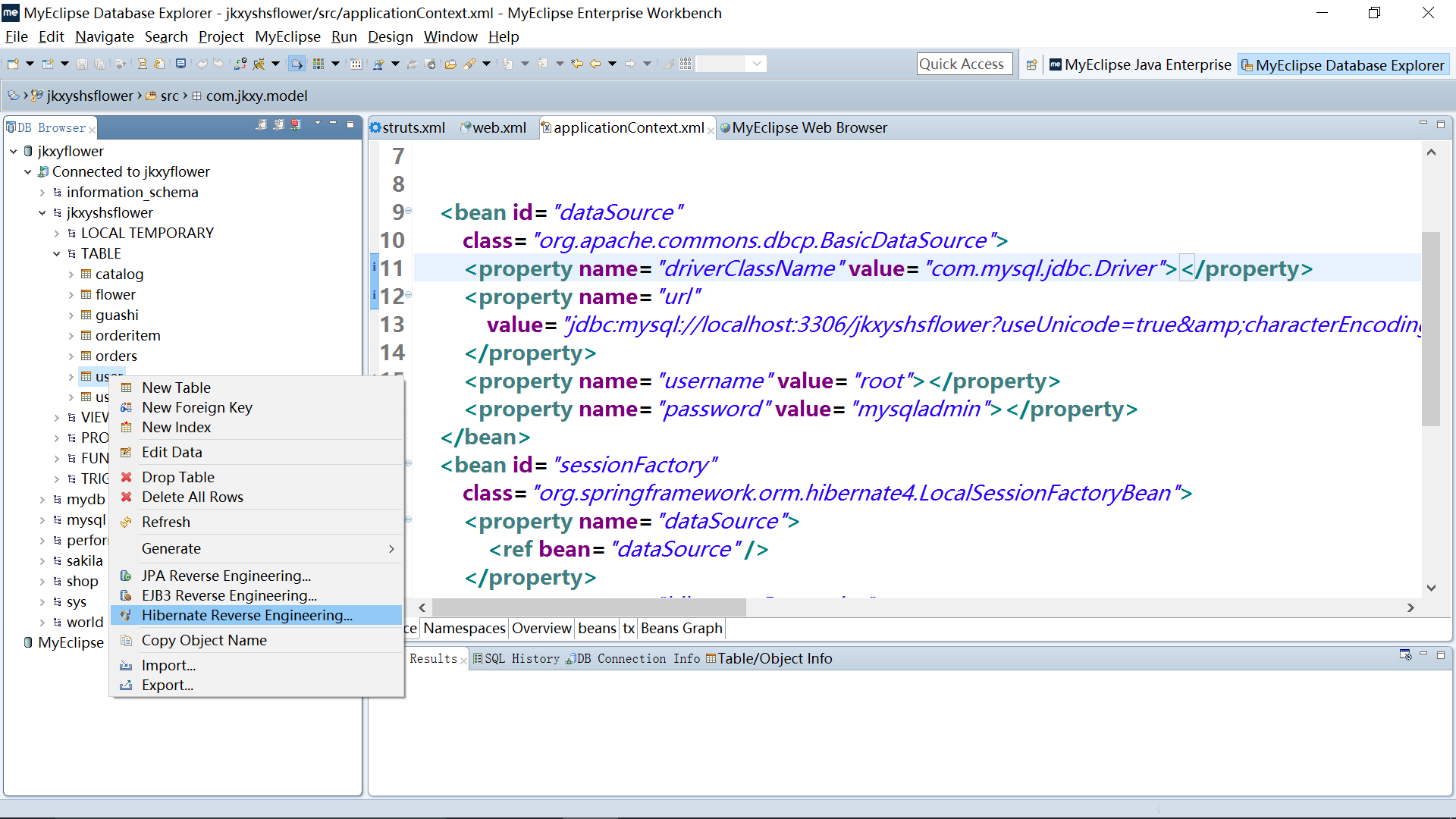Select MyEclipse Database Explorer perspective button

(x=1343, y=65)
